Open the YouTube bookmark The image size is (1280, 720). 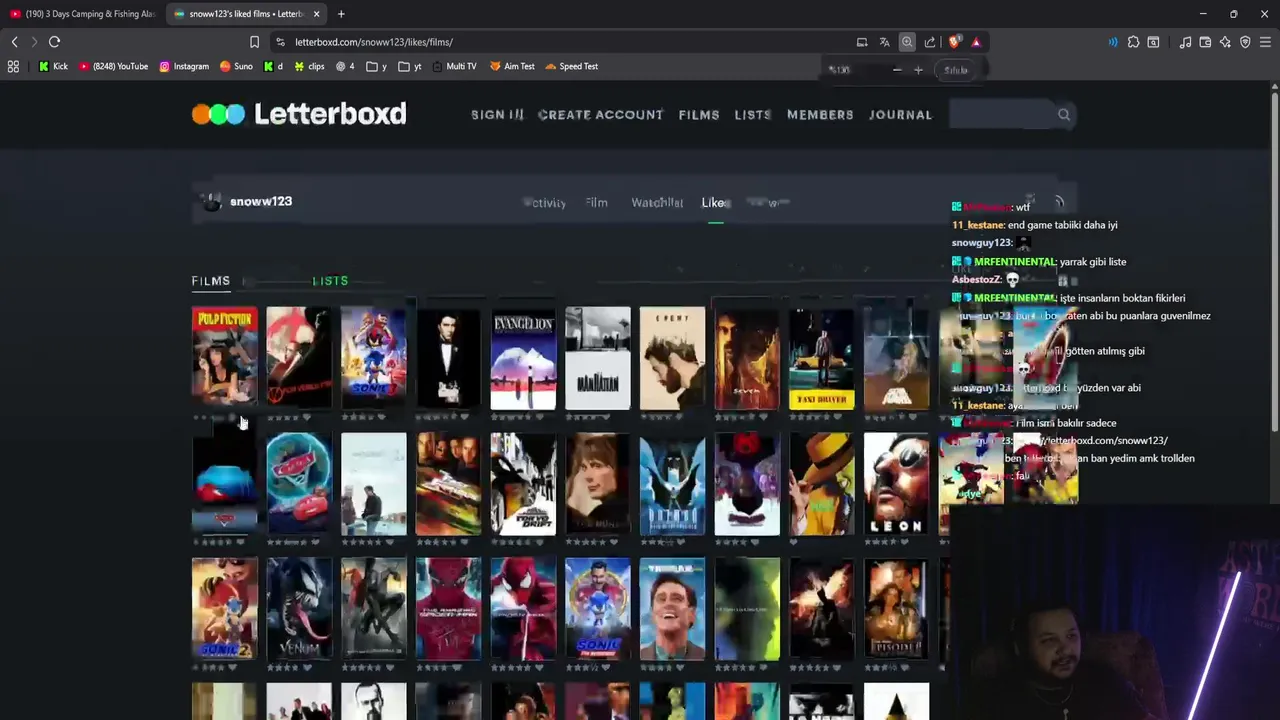(x=113, y=66)
